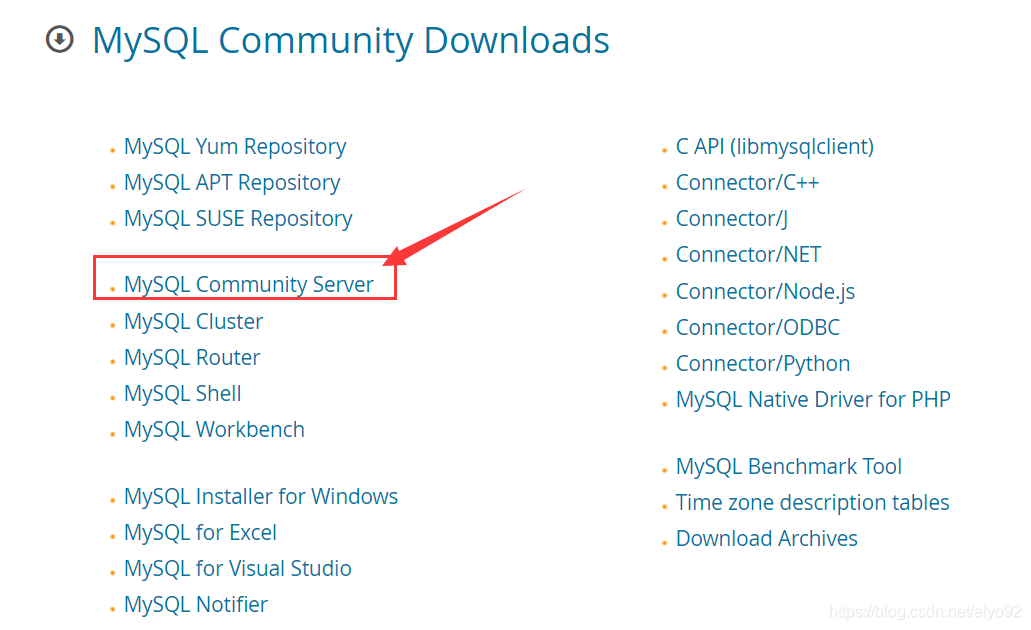
Task: Open MySQL Shell link
Action: 183,394
